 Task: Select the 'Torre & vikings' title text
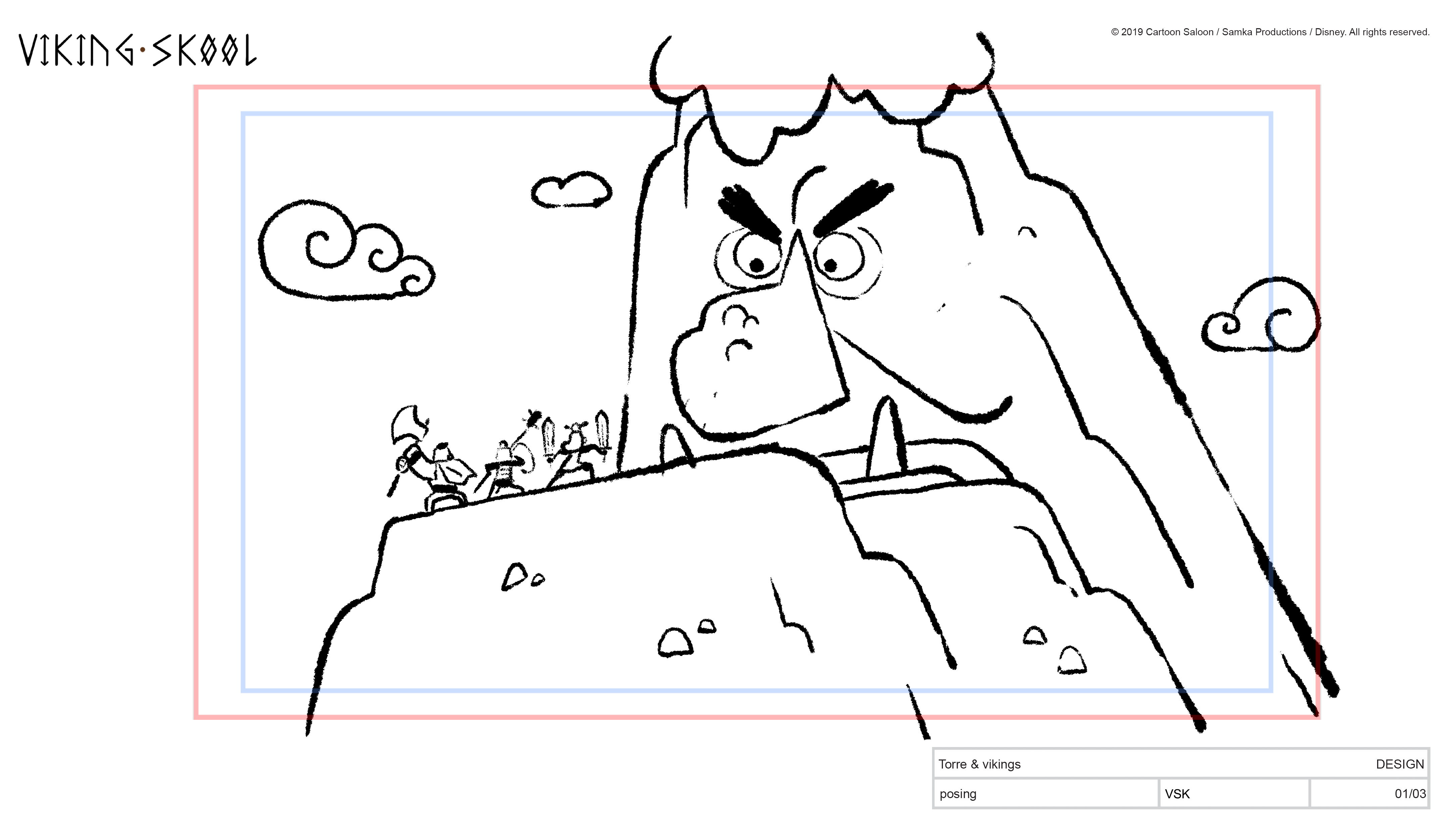tap(979, 764)
